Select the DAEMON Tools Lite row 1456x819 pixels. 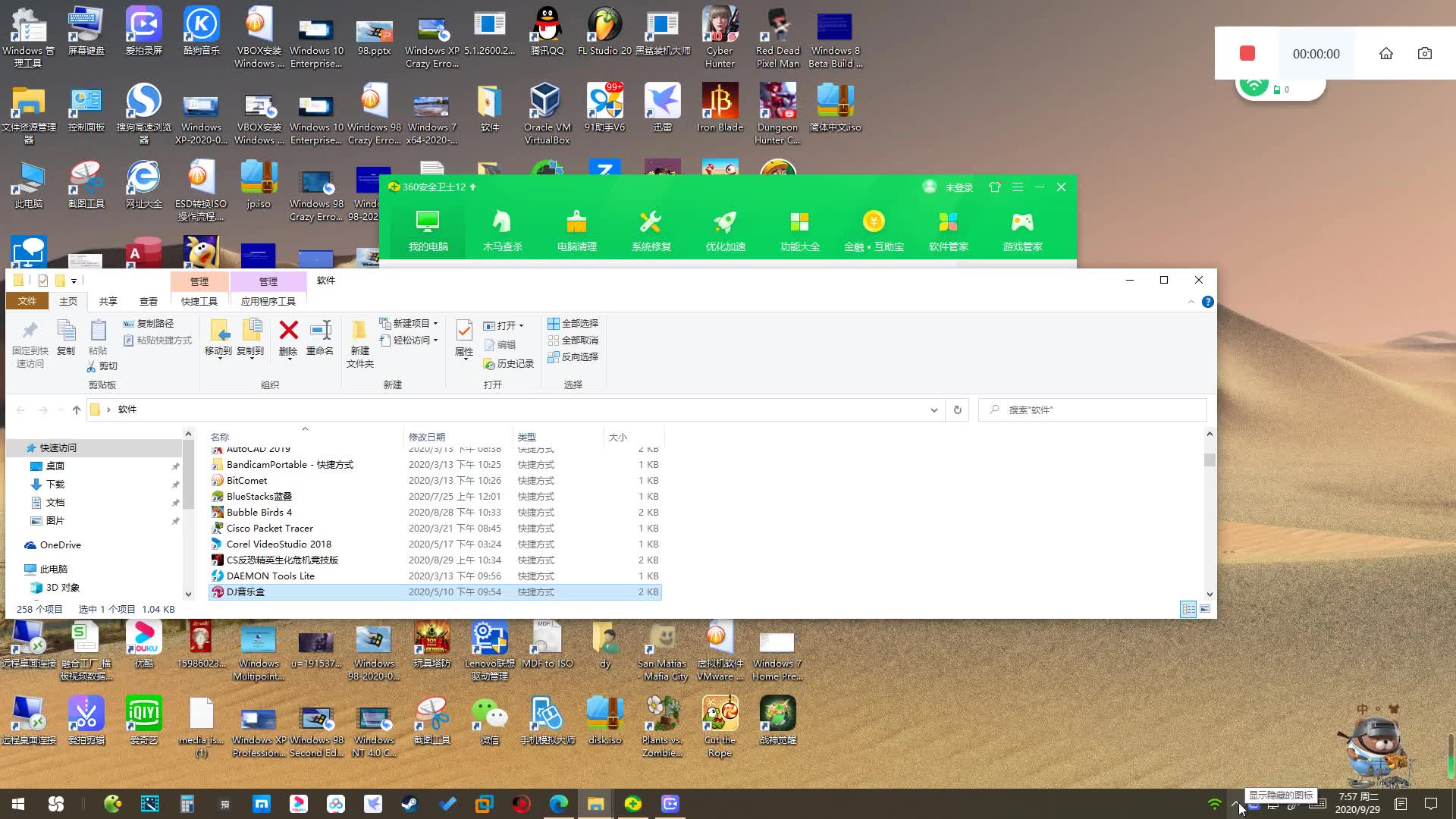click(x=435, y=576)
